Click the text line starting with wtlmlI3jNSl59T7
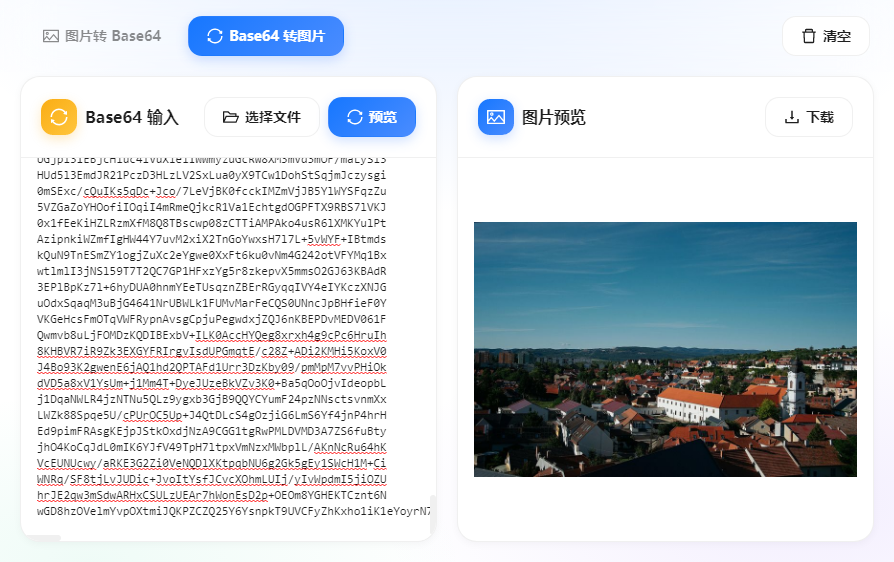894x562 pixels. coord(212,271)
